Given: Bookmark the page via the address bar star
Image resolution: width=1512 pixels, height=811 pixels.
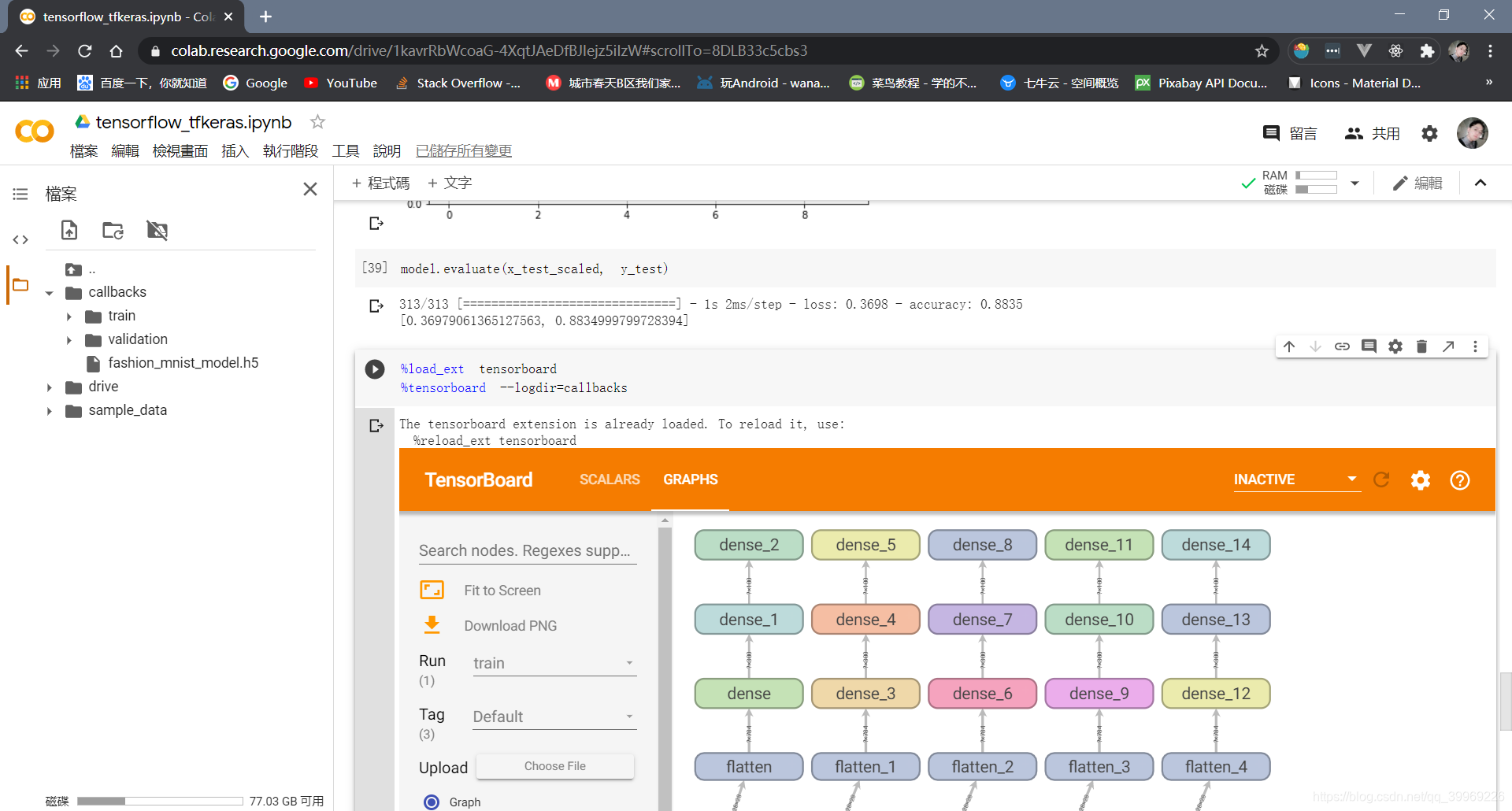Looking at the screenshot, I should pyautogui.click(x=1262, y=50).
